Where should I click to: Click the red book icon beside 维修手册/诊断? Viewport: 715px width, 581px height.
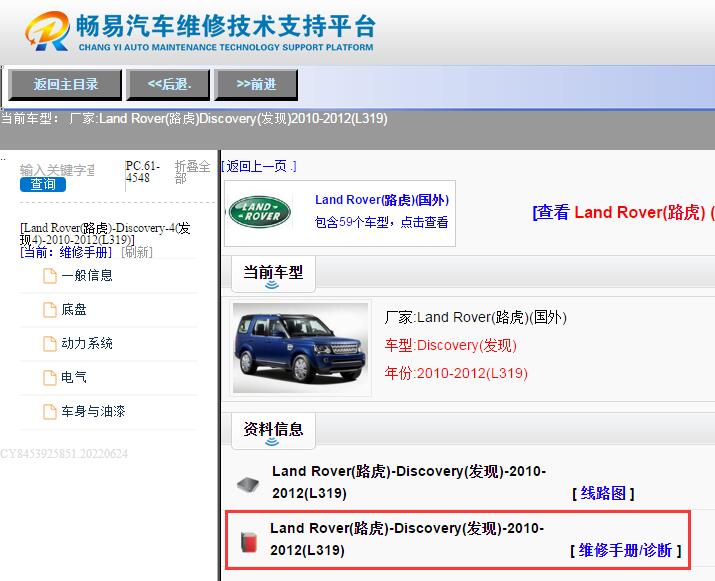point(249,542)
